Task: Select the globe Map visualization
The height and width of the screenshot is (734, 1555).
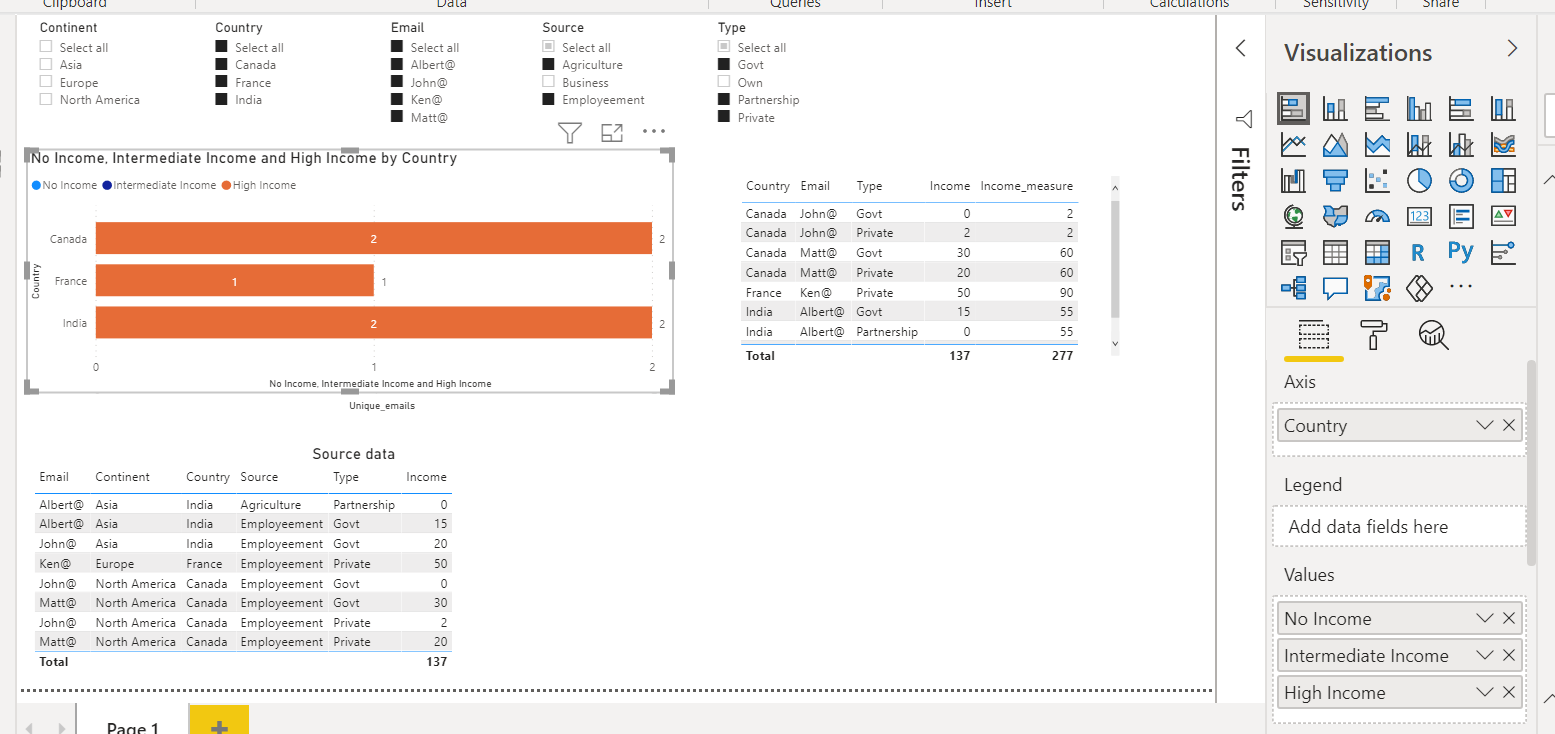Action: pos(1293,216)
